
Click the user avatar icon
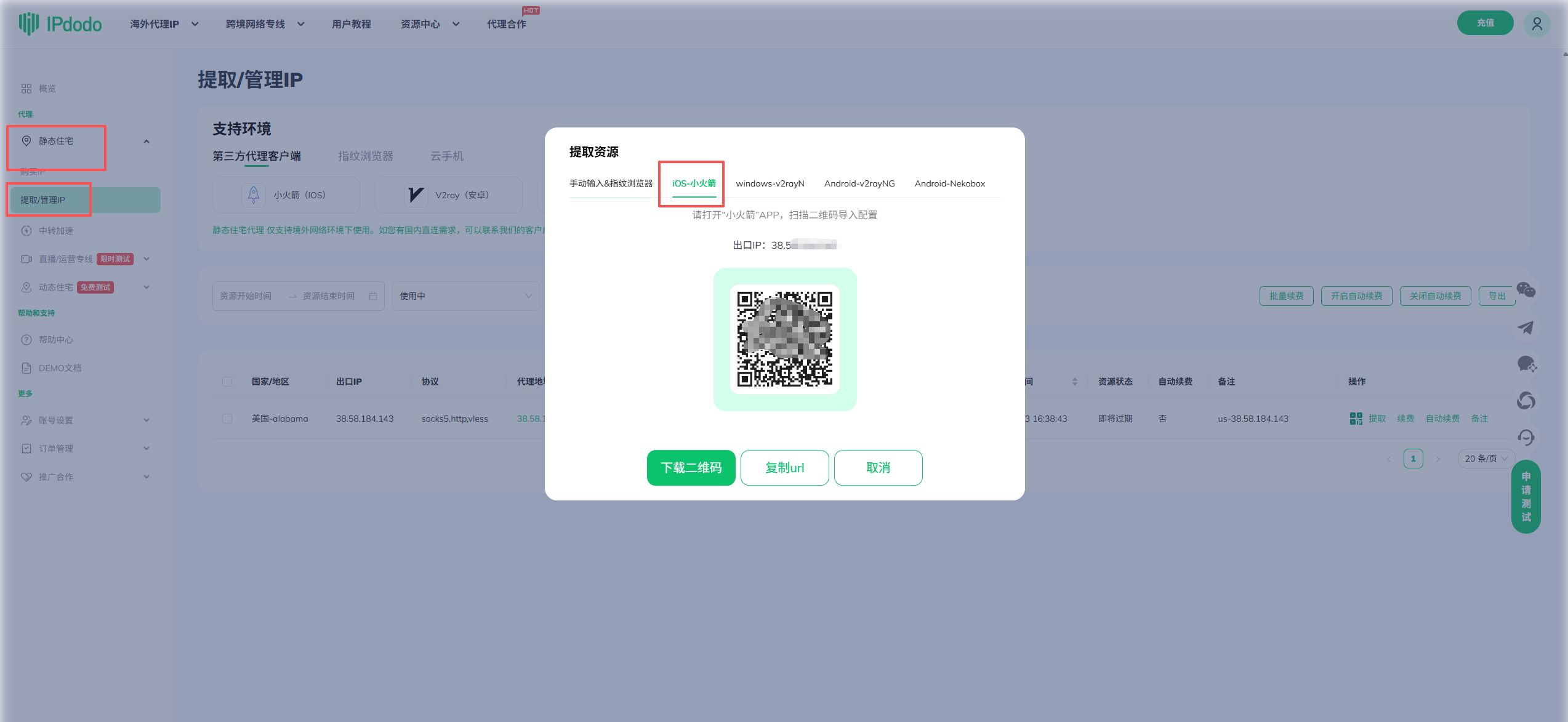pos(1537,24)
